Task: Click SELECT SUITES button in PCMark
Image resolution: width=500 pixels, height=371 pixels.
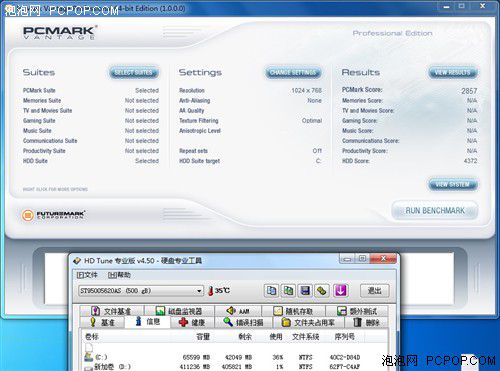Action: tap(134, 72)
